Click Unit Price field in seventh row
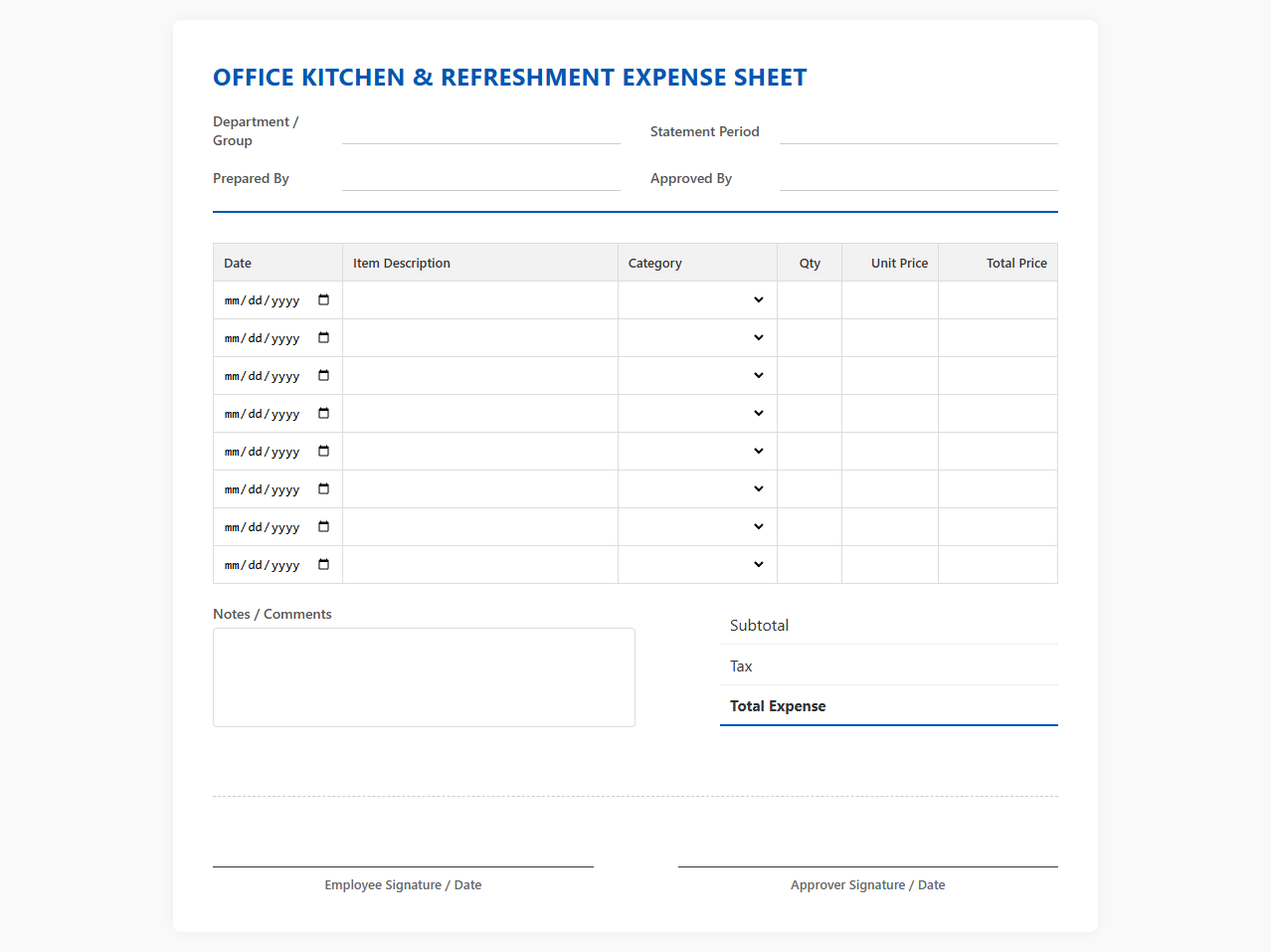 pos(890,527)
